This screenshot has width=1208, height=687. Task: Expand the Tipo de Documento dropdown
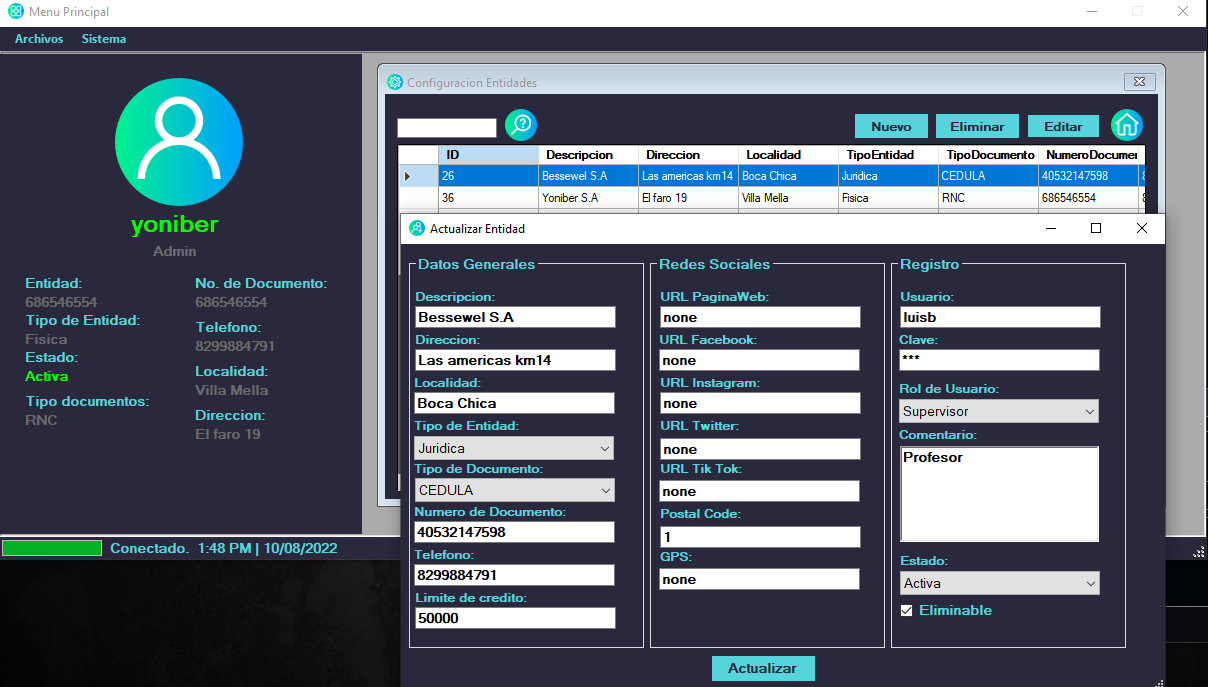514,491
